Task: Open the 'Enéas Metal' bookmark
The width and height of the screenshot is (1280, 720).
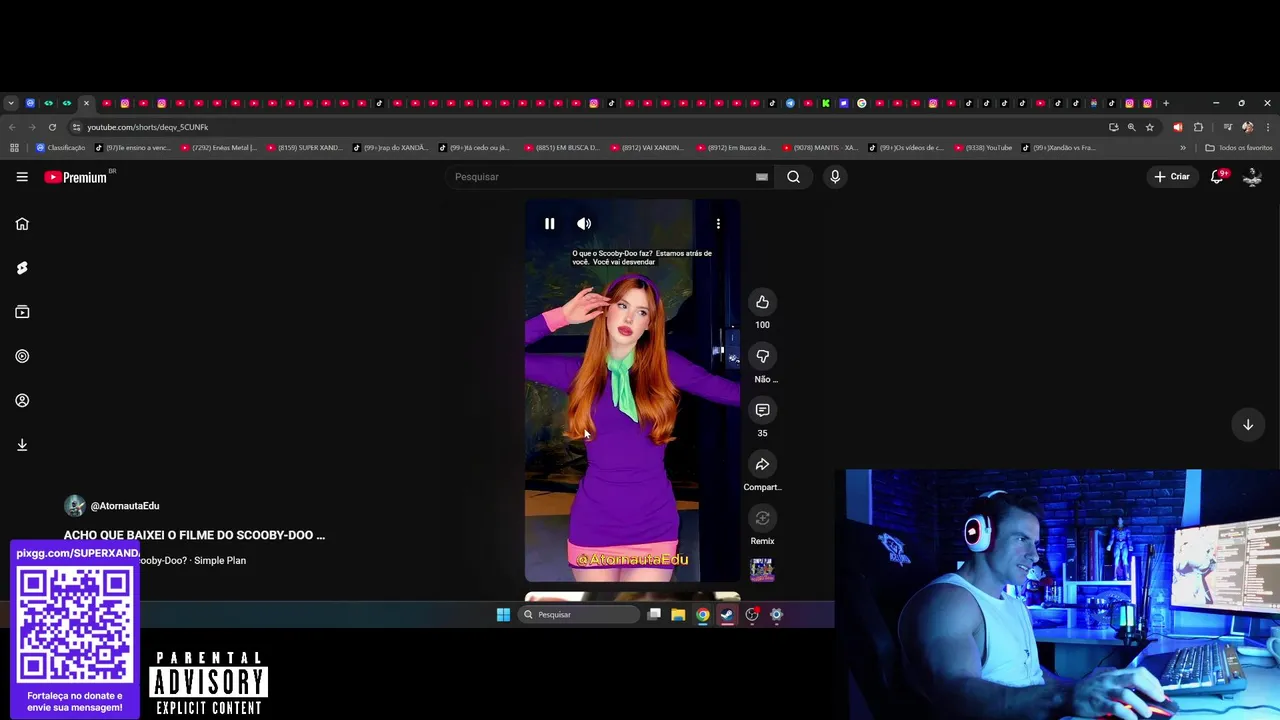Action: [219, 148]
